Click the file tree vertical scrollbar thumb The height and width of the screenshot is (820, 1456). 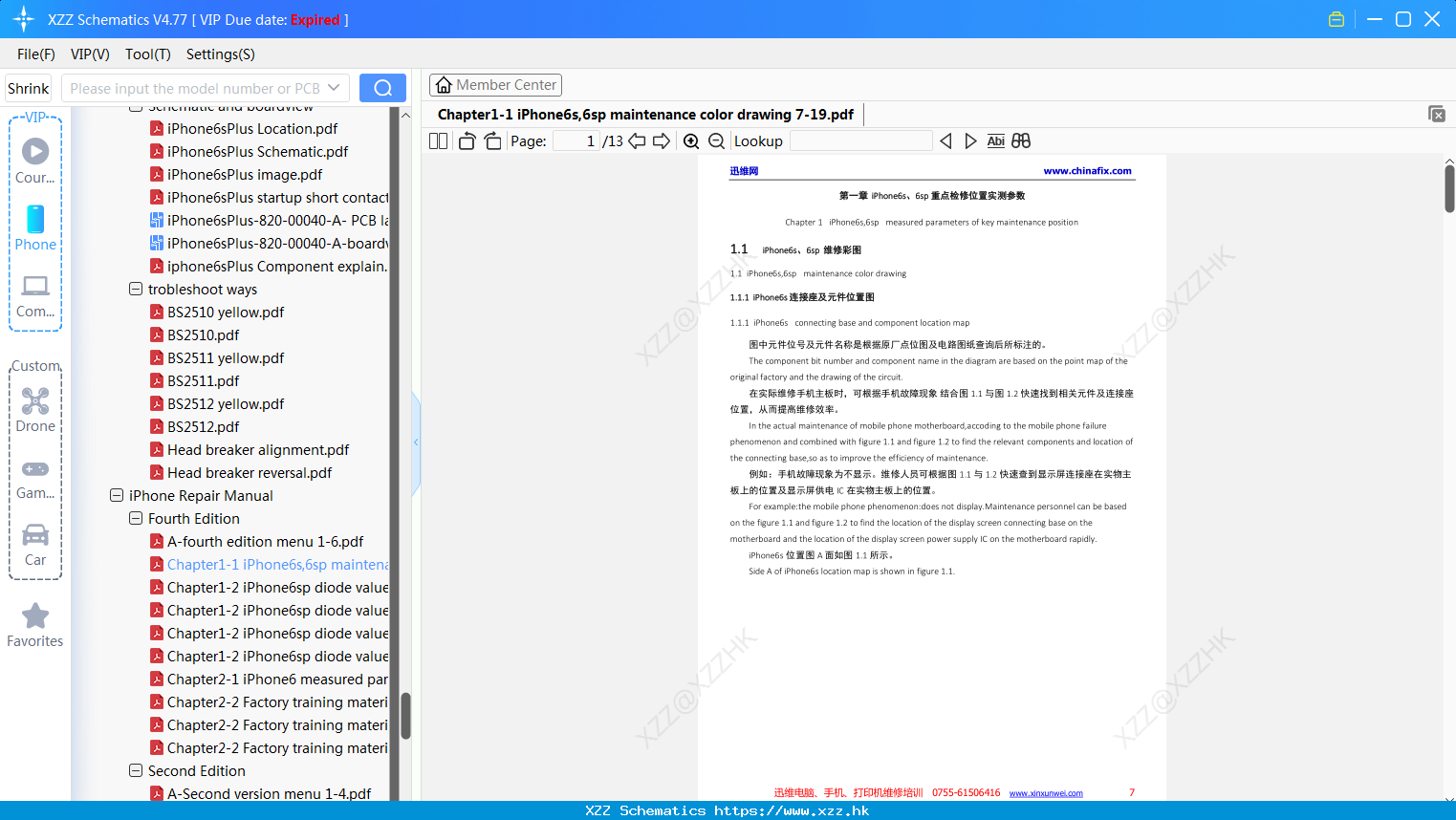(405, 716)
